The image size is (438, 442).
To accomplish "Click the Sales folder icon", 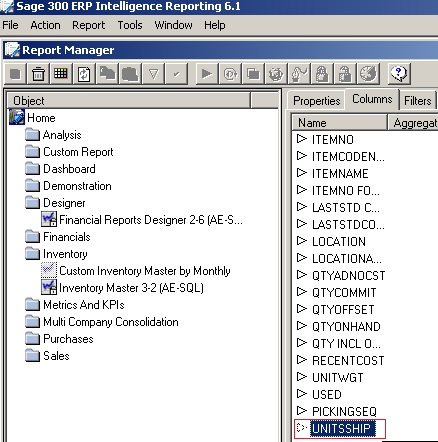I will 32,355.
